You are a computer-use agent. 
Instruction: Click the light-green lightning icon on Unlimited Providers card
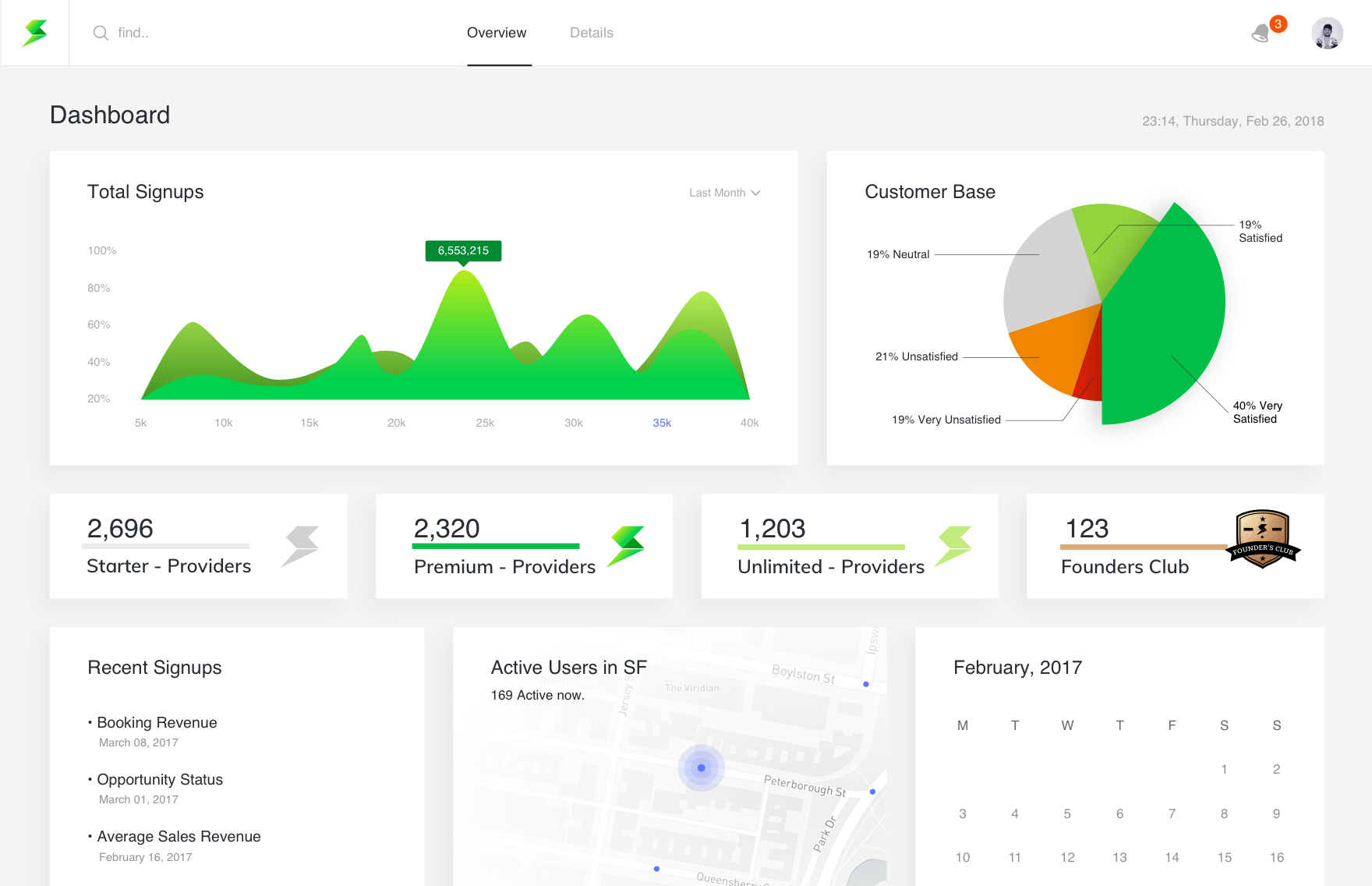[x=952, y=544]
